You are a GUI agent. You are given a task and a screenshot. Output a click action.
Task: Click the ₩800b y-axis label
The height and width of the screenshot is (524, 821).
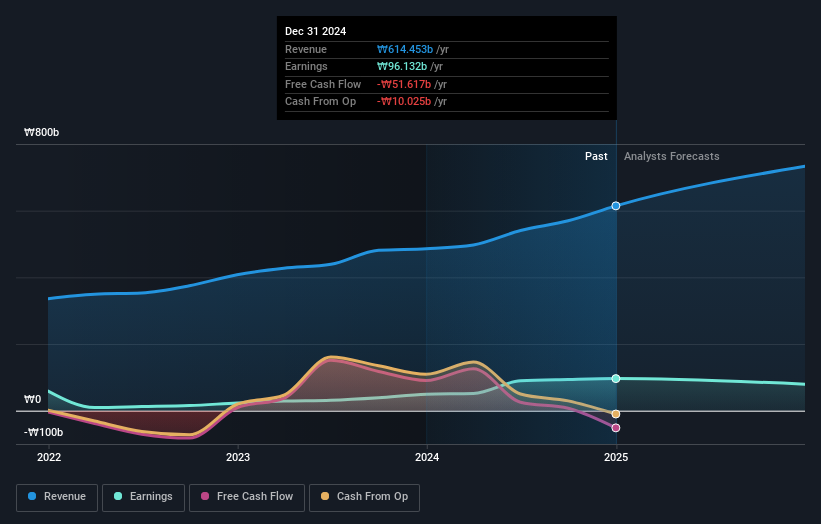click(41, 132)
